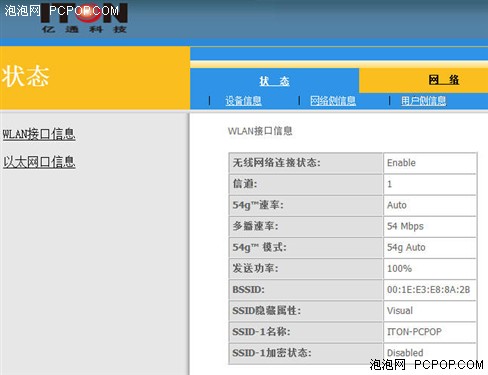Click the 100% transmit power value

[399, 268]
